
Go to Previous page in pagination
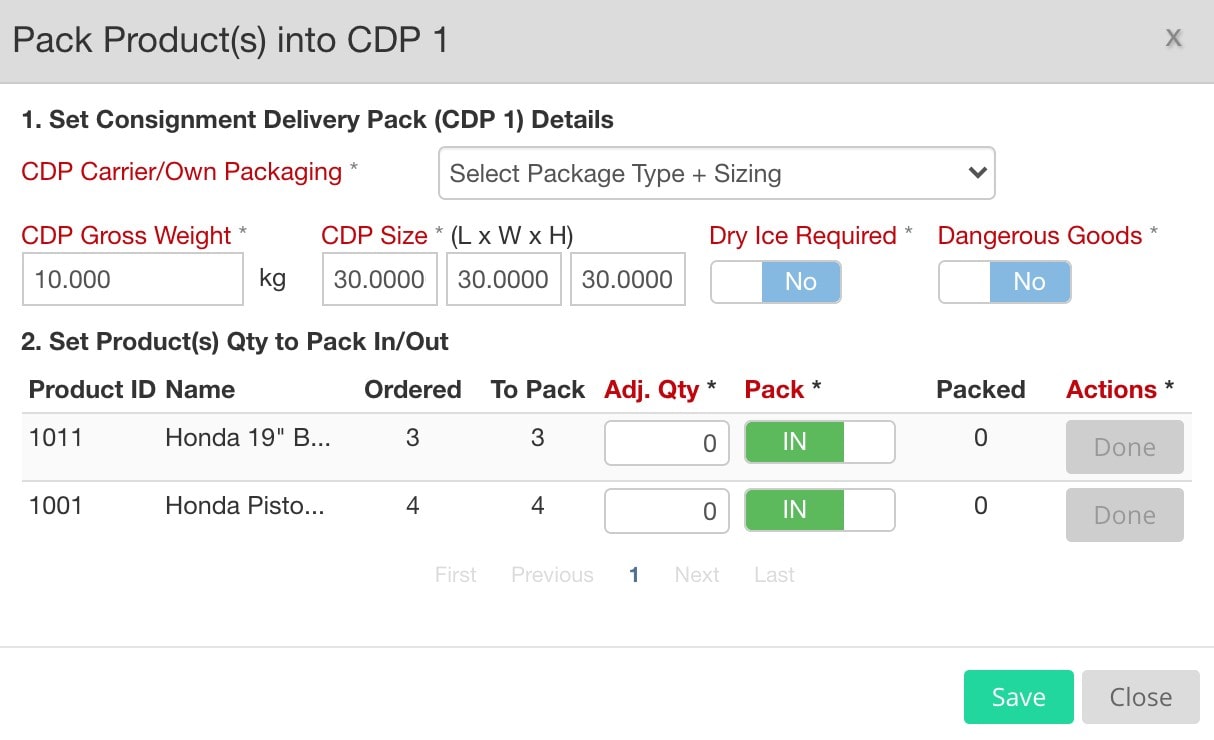coord(552,575)
